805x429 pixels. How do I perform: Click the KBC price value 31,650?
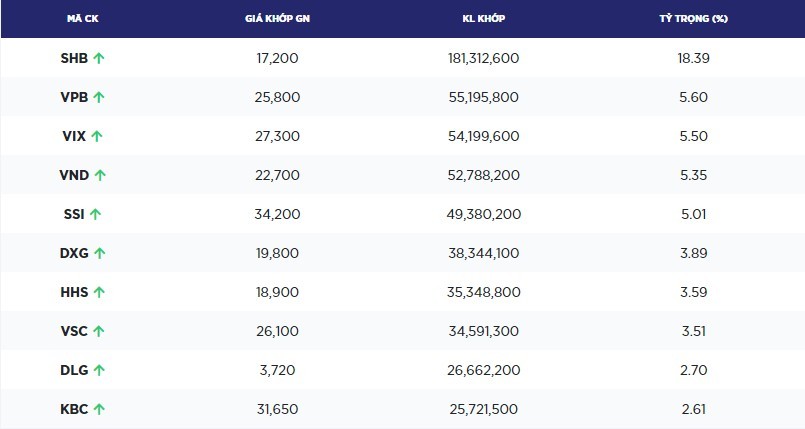277,409
